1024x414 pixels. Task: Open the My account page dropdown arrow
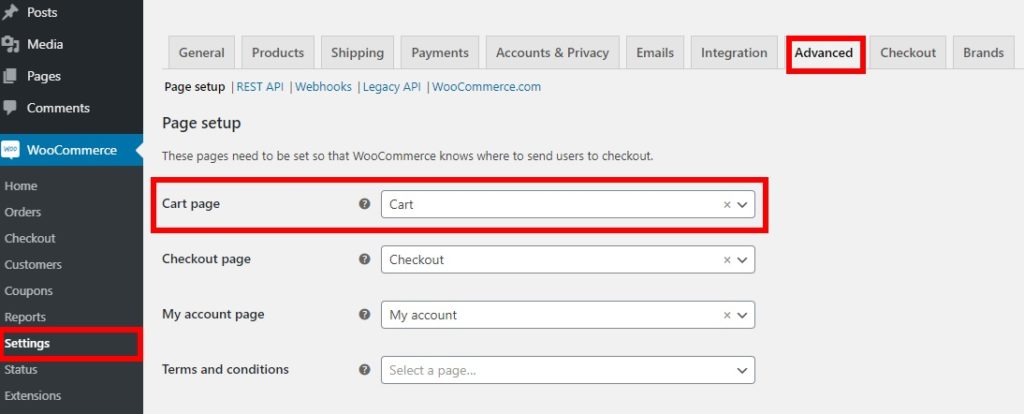tap(742, 315)
